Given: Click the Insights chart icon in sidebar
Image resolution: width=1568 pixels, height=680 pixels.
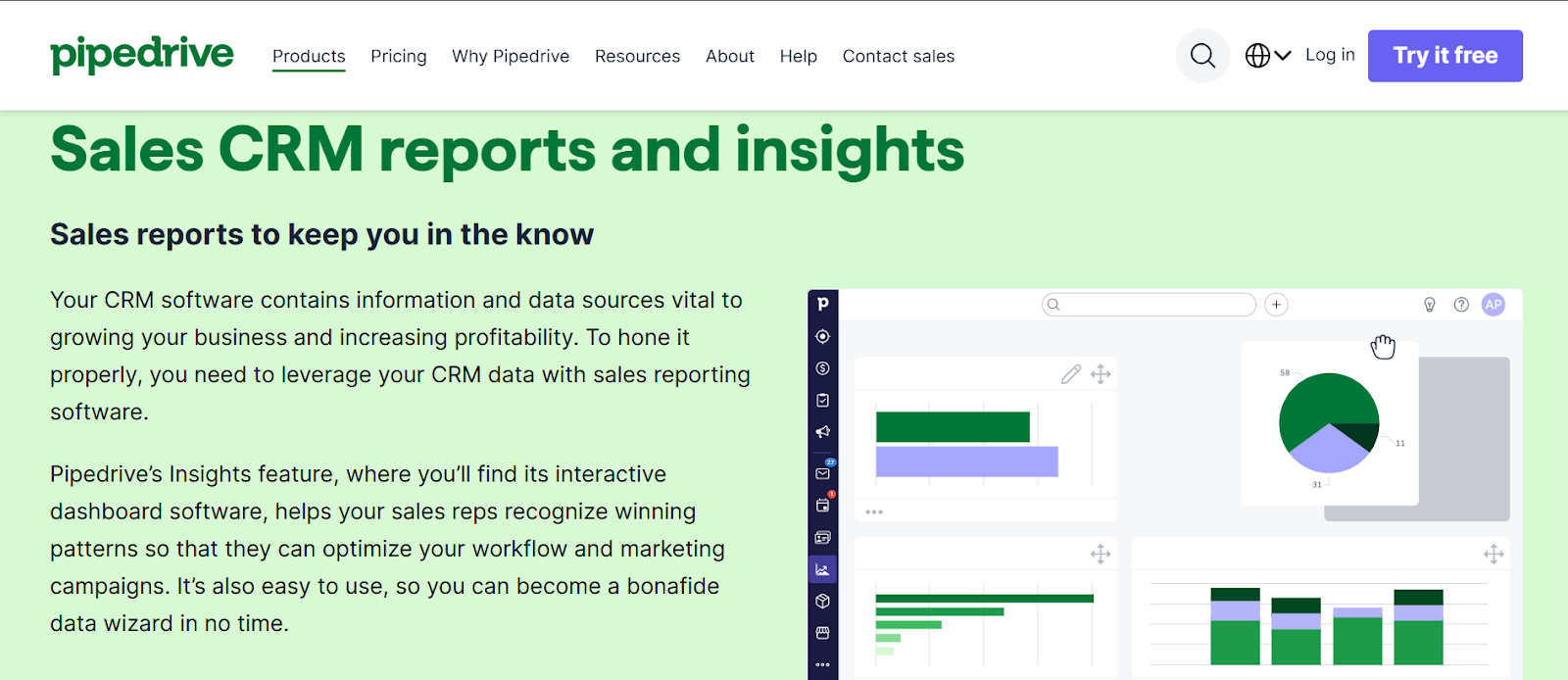Looking at the screenshot, I should pyautogui.click(x=822, y=569).
